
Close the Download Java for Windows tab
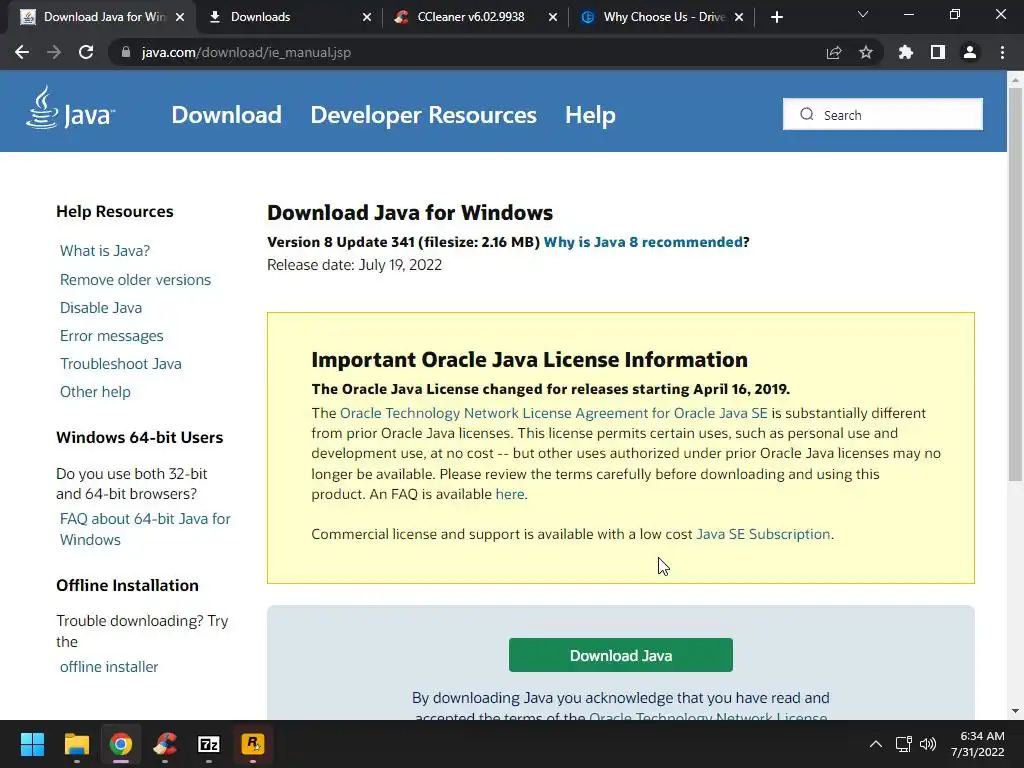[180, 17]
